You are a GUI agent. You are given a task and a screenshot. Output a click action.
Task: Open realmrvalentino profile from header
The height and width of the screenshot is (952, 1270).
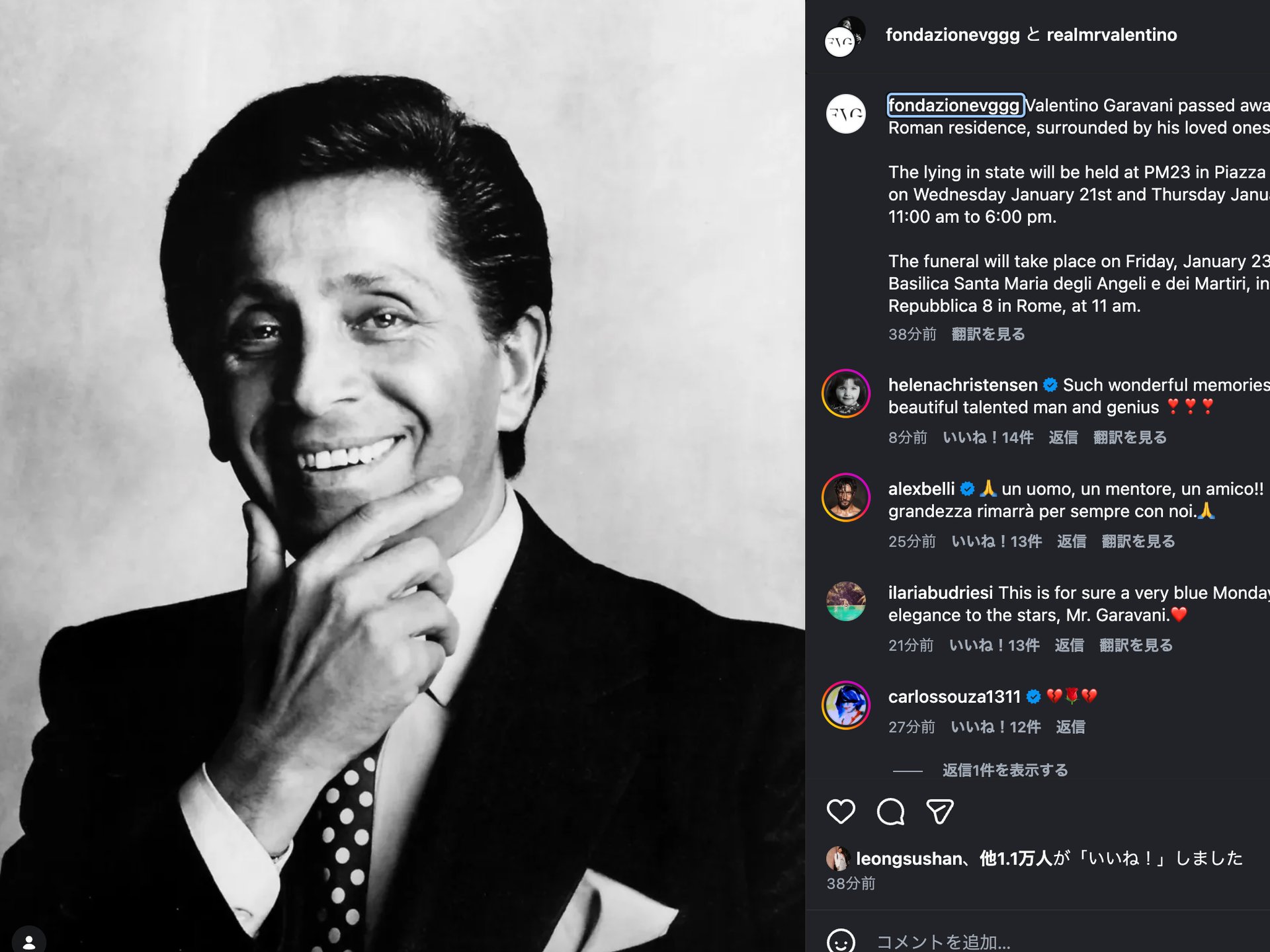pyautogui.click(x=1111, y=35)
